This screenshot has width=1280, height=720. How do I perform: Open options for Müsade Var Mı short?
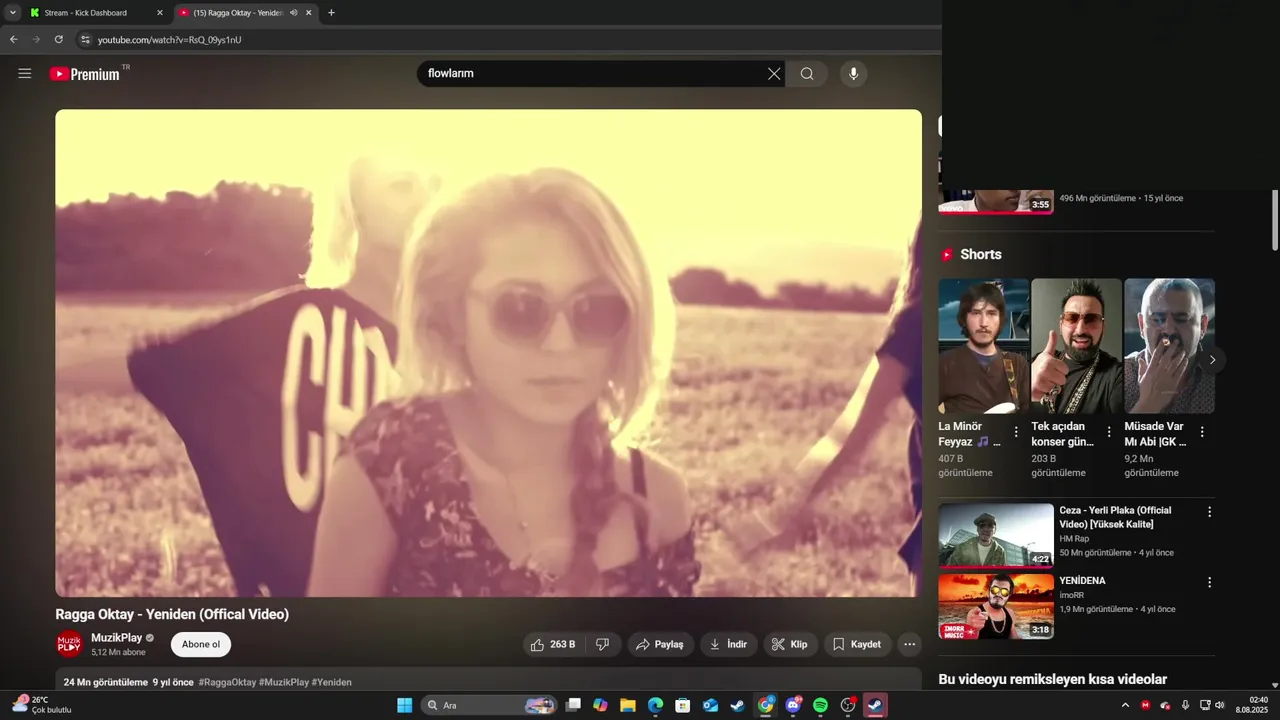[x=1202, y=432]
